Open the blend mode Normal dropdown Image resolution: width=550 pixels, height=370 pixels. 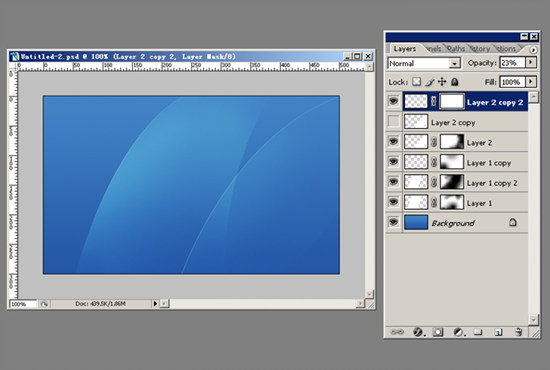click(454, 63)
